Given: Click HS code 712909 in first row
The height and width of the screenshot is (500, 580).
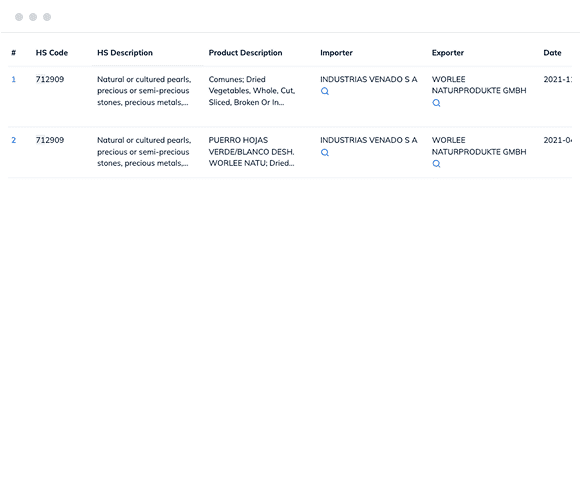Looking at the screenshot, I should (50, 79).
